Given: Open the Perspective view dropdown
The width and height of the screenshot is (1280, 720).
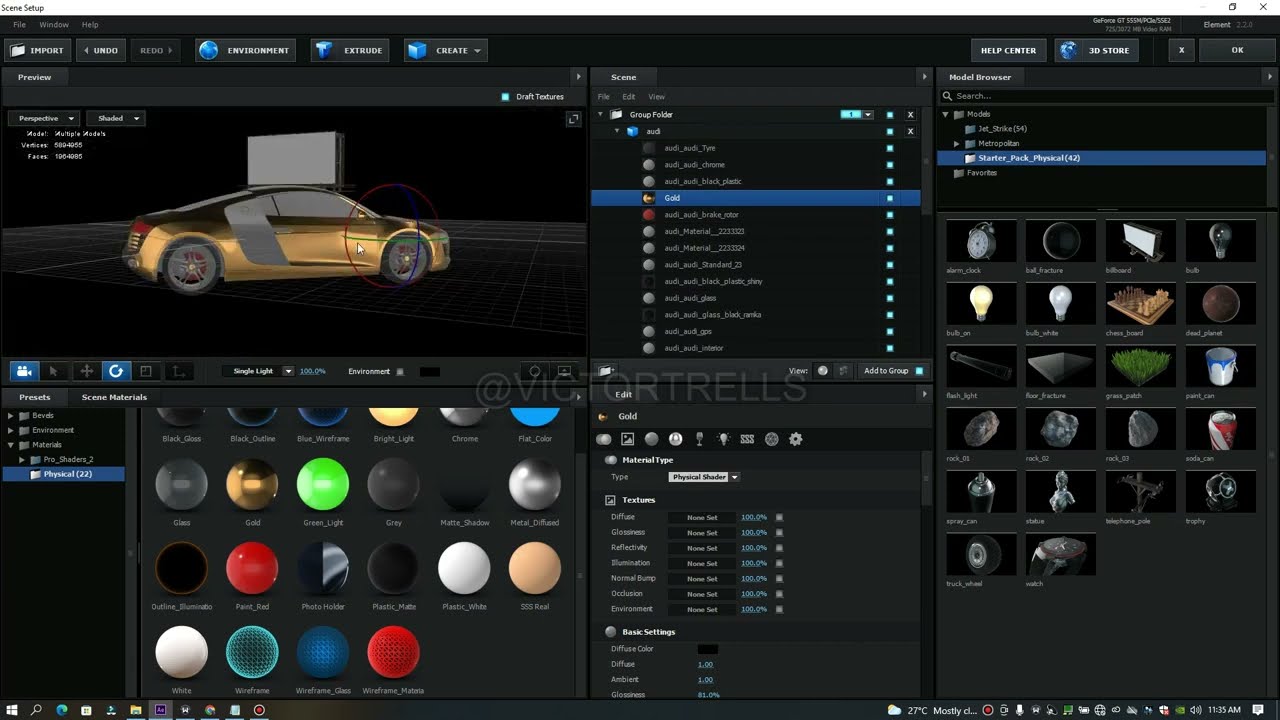Looking at the screenshot, I should tap(45, 118).
